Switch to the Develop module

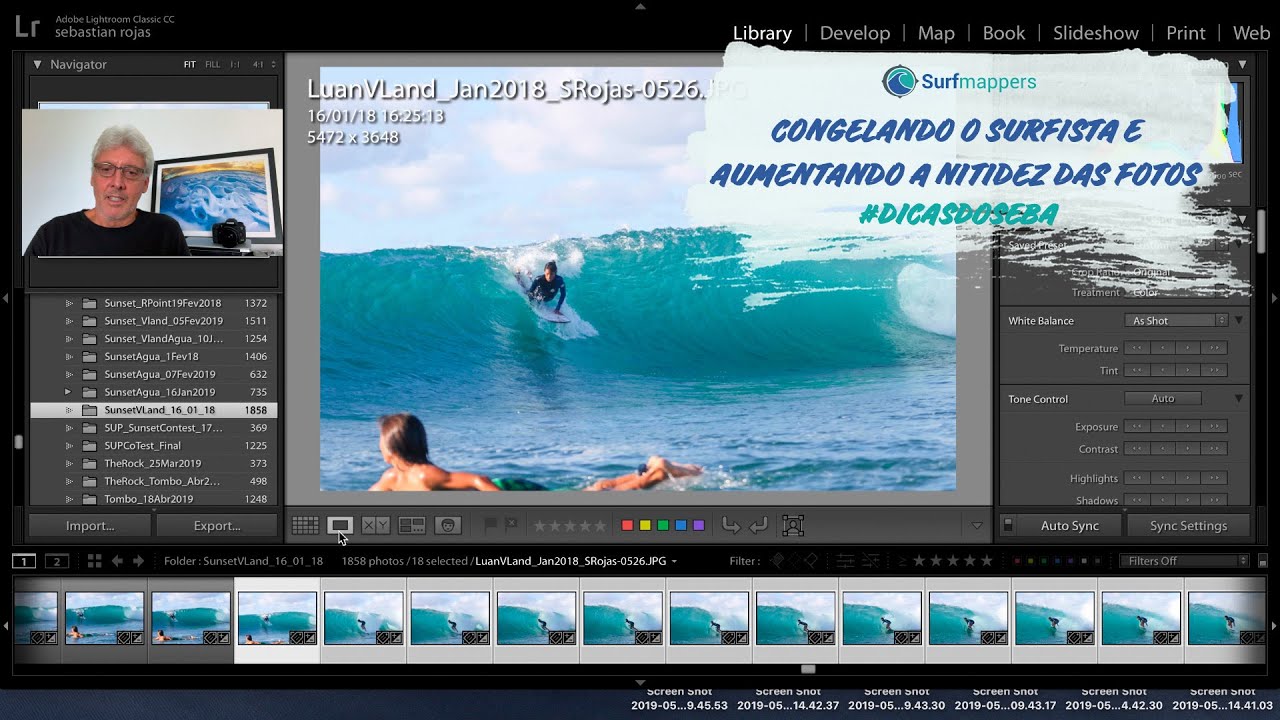point(854,33)
